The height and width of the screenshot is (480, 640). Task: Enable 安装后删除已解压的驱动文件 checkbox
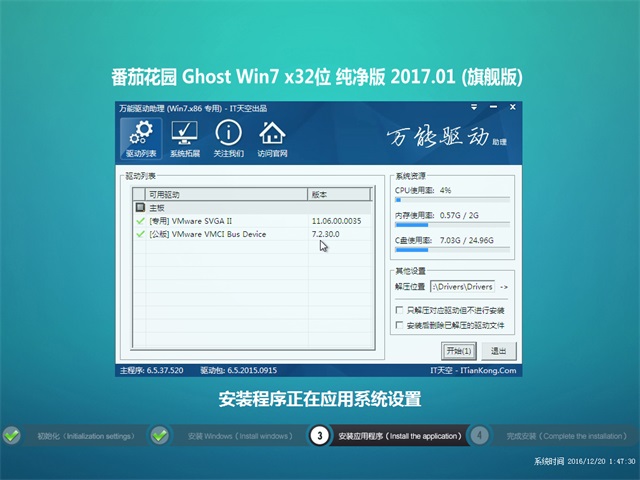click(399, 325)
